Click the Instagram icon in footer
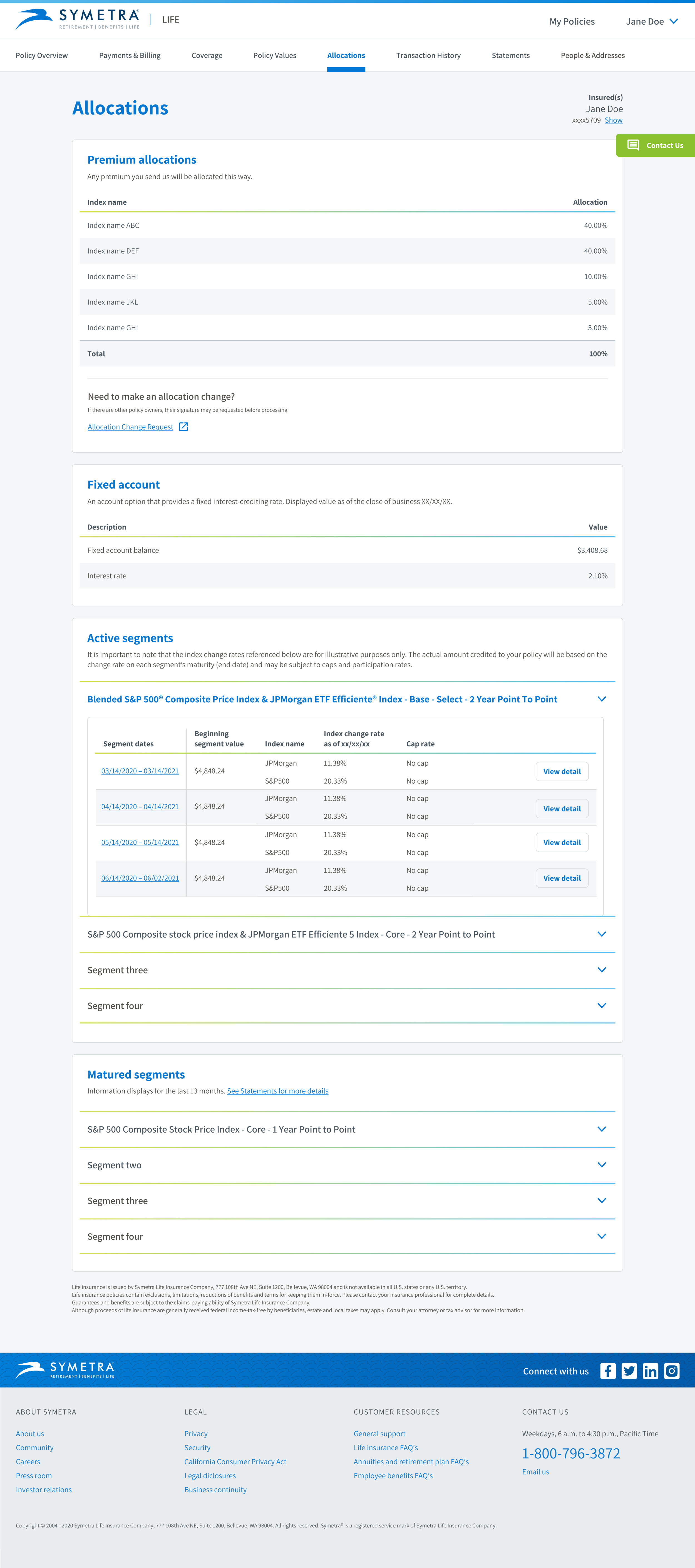Image resolution: width=695 pixels, height=1568 pixels. tap(671, 1371)
